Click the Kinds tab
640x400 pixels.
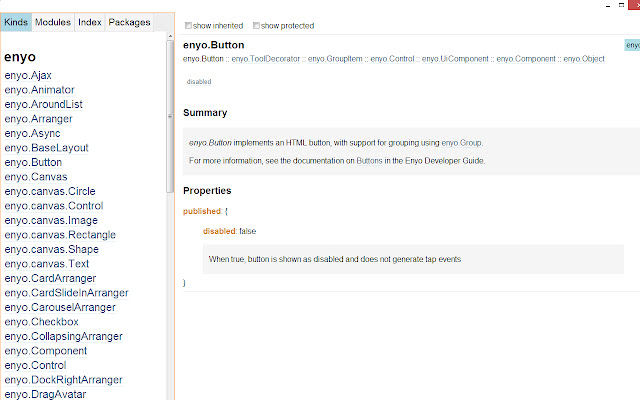16,21
